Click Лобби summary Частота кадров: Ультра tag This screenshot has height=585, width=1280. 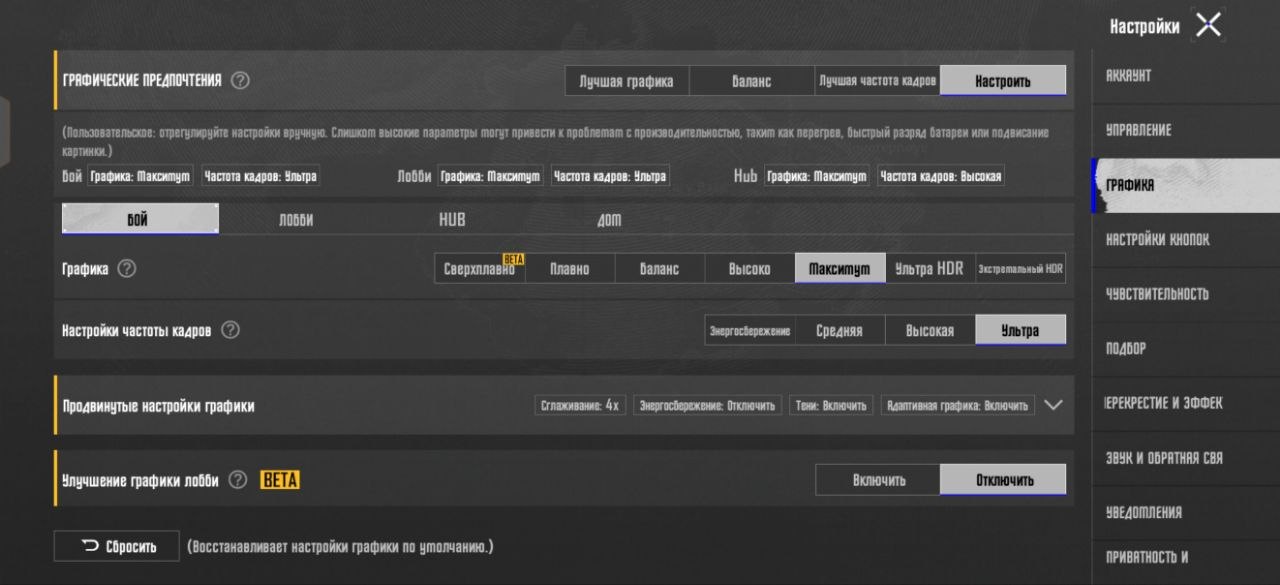tap(610, 176)
